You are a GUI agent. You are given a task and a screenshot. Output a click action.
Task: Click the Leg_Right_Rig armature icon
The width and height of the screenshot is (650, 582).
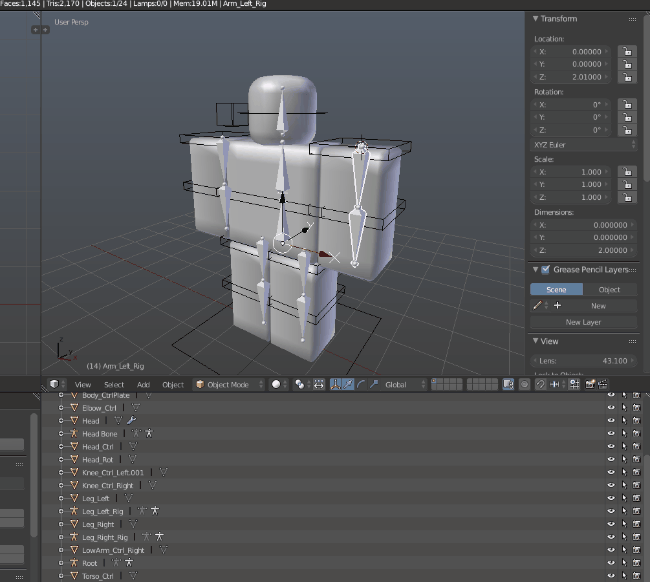tap(74, 537)
